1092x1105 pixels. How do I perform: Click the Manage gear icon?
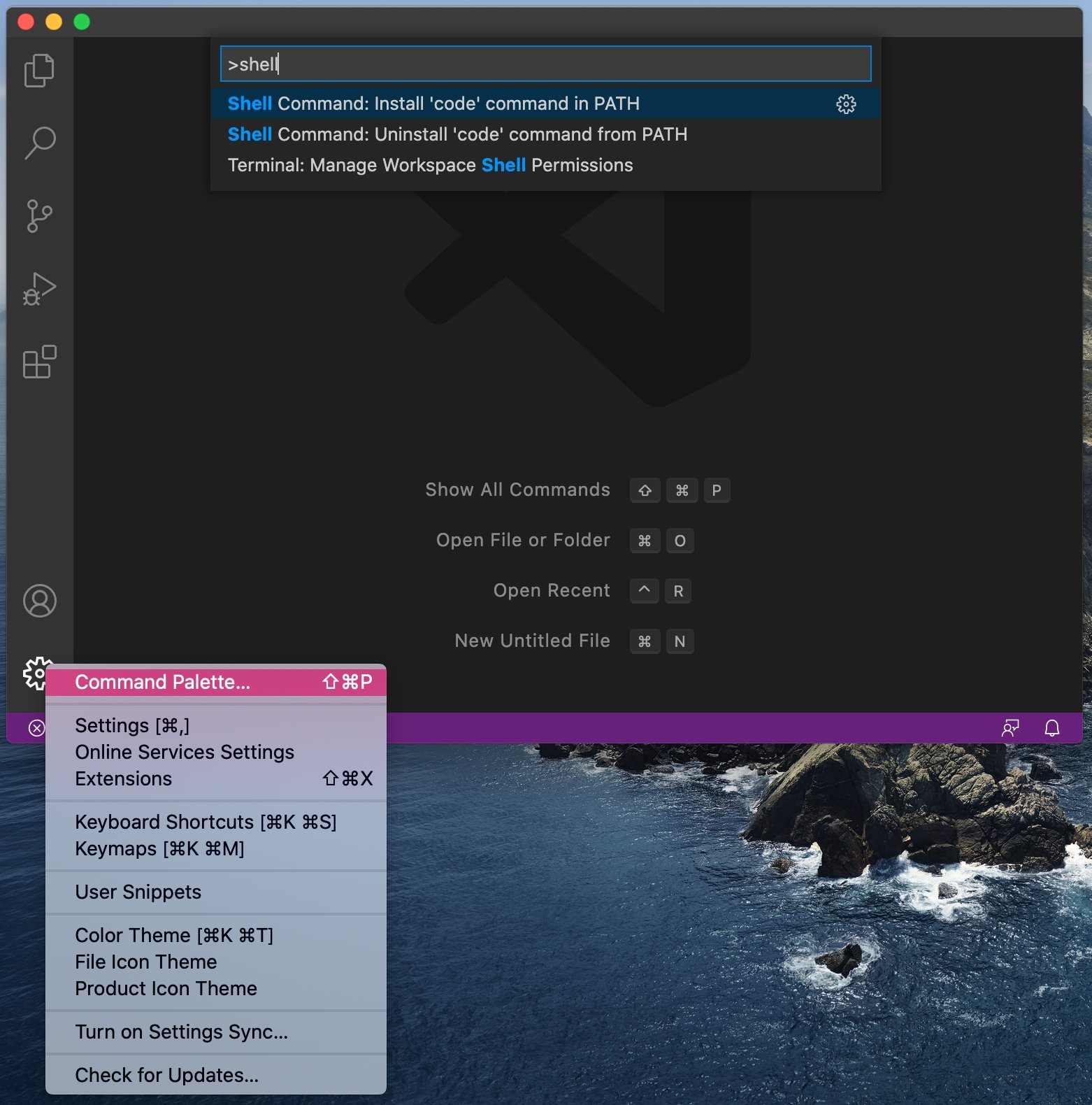tap(35, 673)
